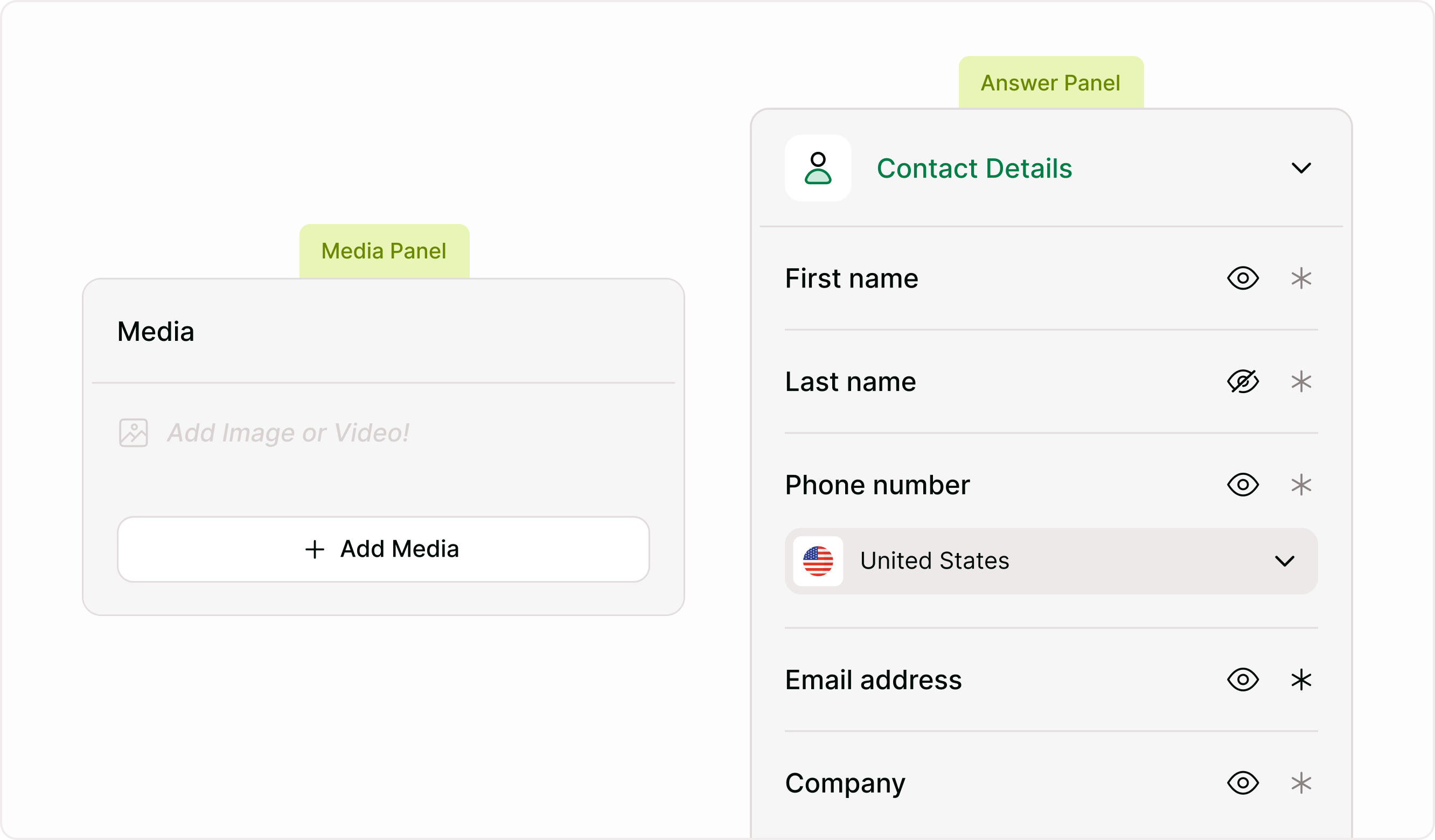Click the image placeholder icon
Screen dimensions: 1435x840
(133, 432)
